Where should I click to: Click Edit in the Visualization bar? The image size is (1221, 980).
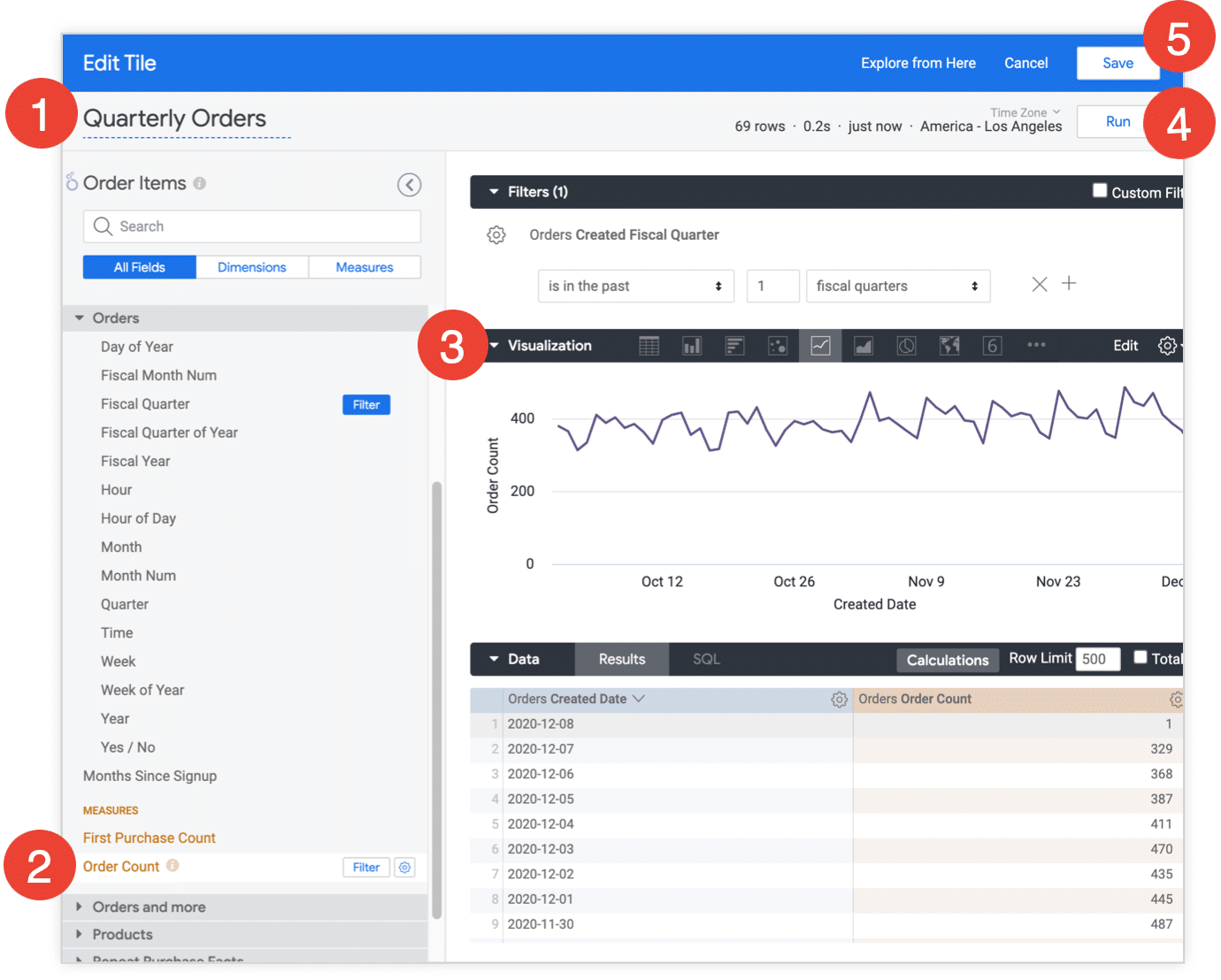pyautogui.click(x=1125, y=346)
